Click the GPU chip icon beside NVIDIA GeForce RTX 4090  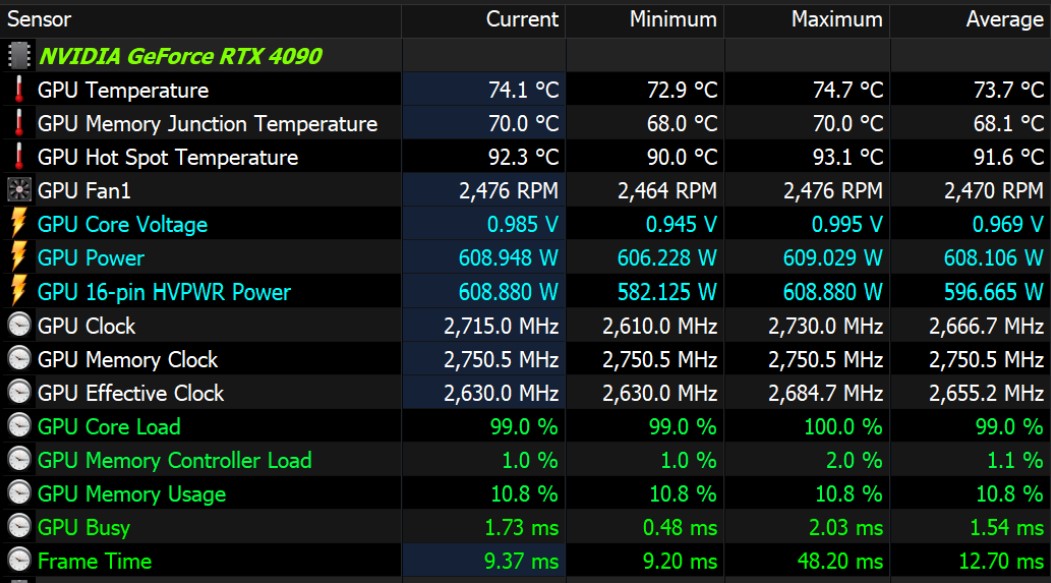click(x=19, y=56)
